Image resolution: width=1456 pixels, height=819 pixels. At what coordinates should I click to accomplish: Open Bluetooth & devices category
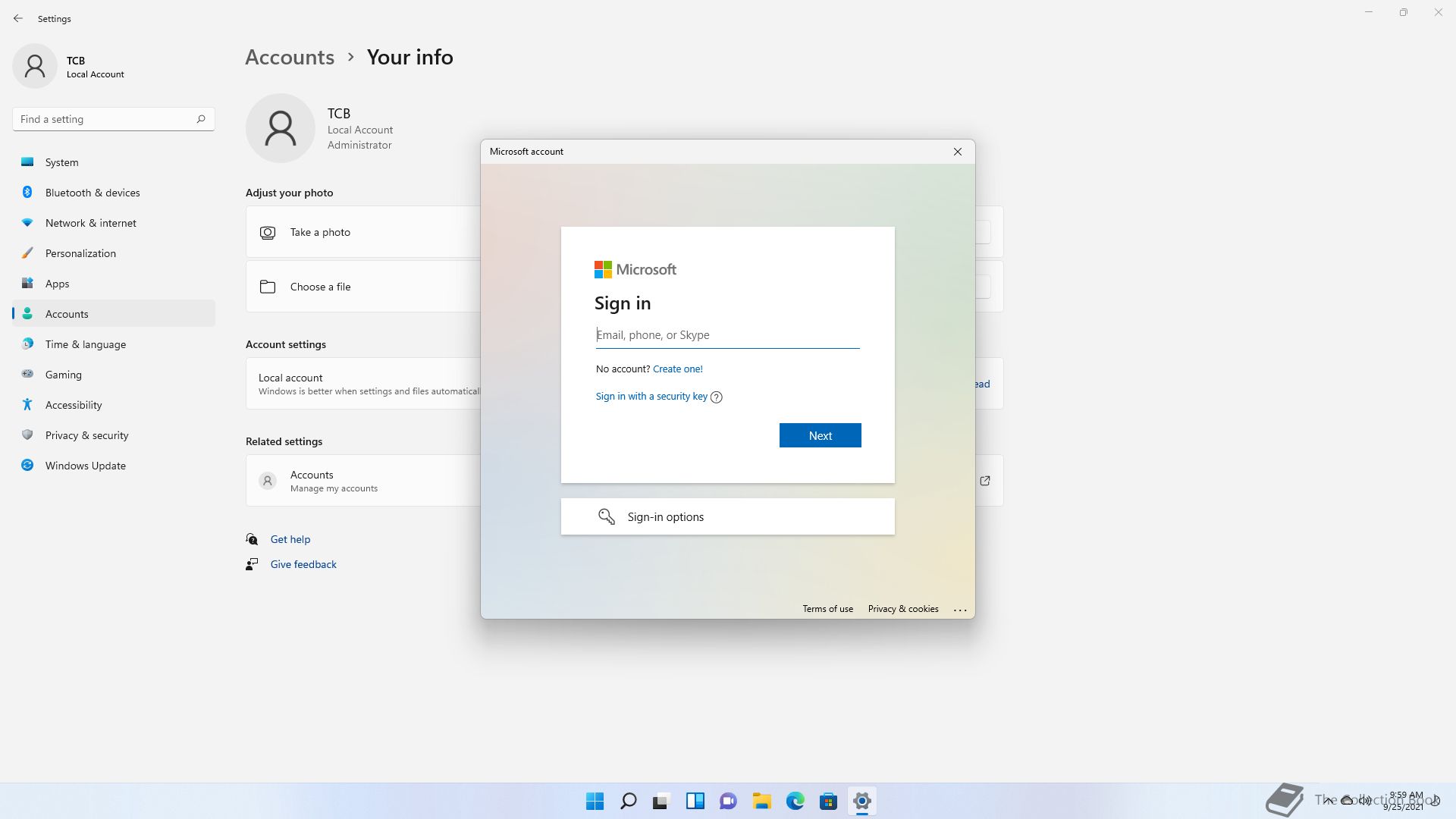click(114, 193)
